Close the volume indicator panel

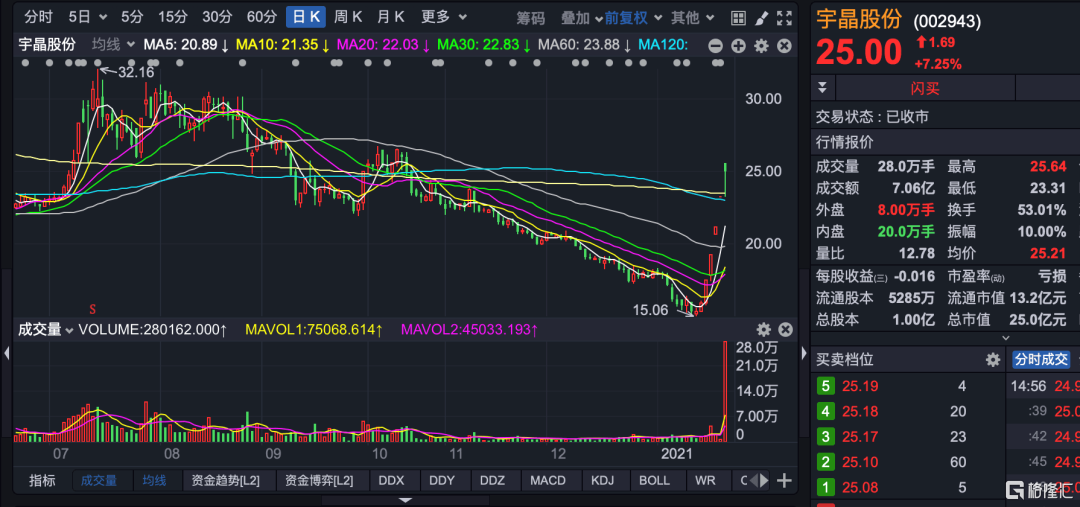tap(785, 329)
